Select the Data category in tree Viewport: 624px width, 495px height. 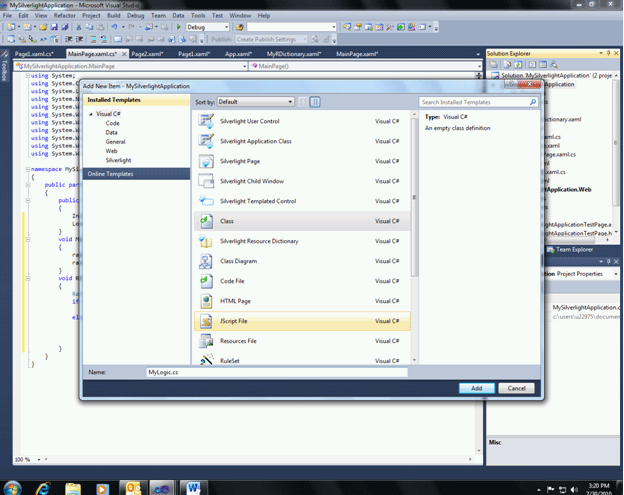[111, 133]
